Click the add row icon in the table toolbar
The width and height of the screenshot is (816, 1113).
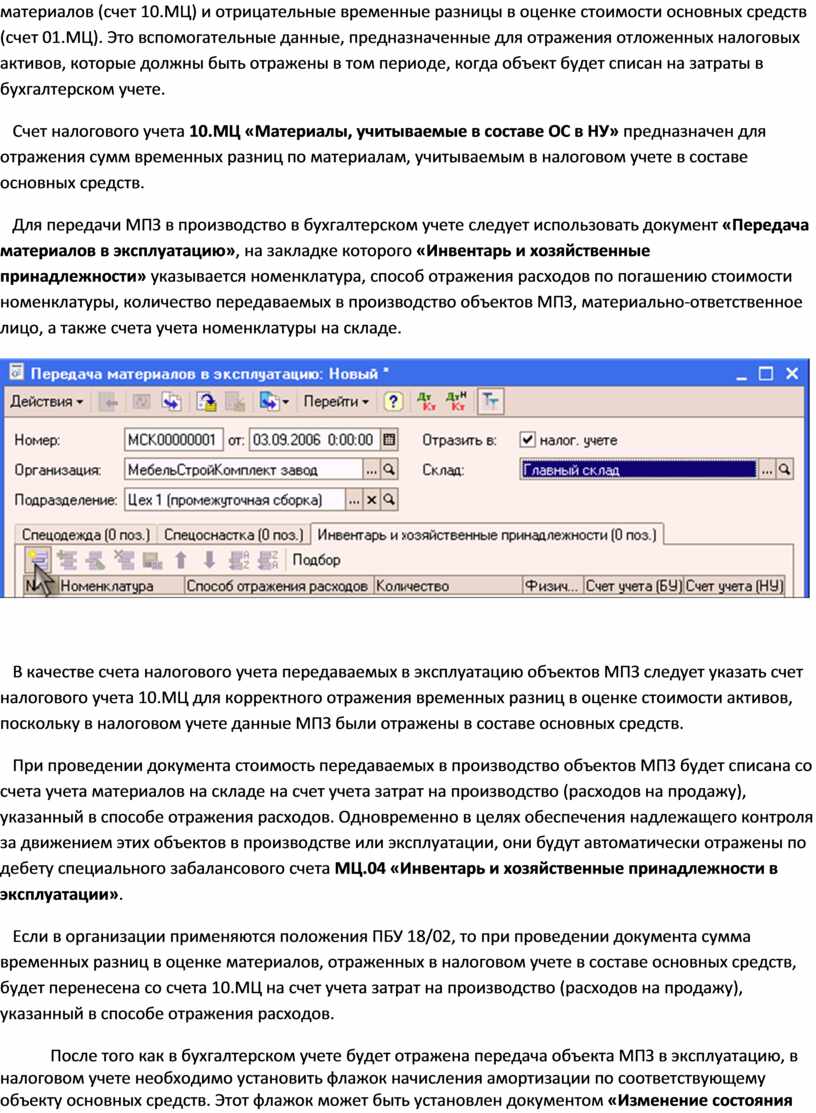[x=37, y=560]
